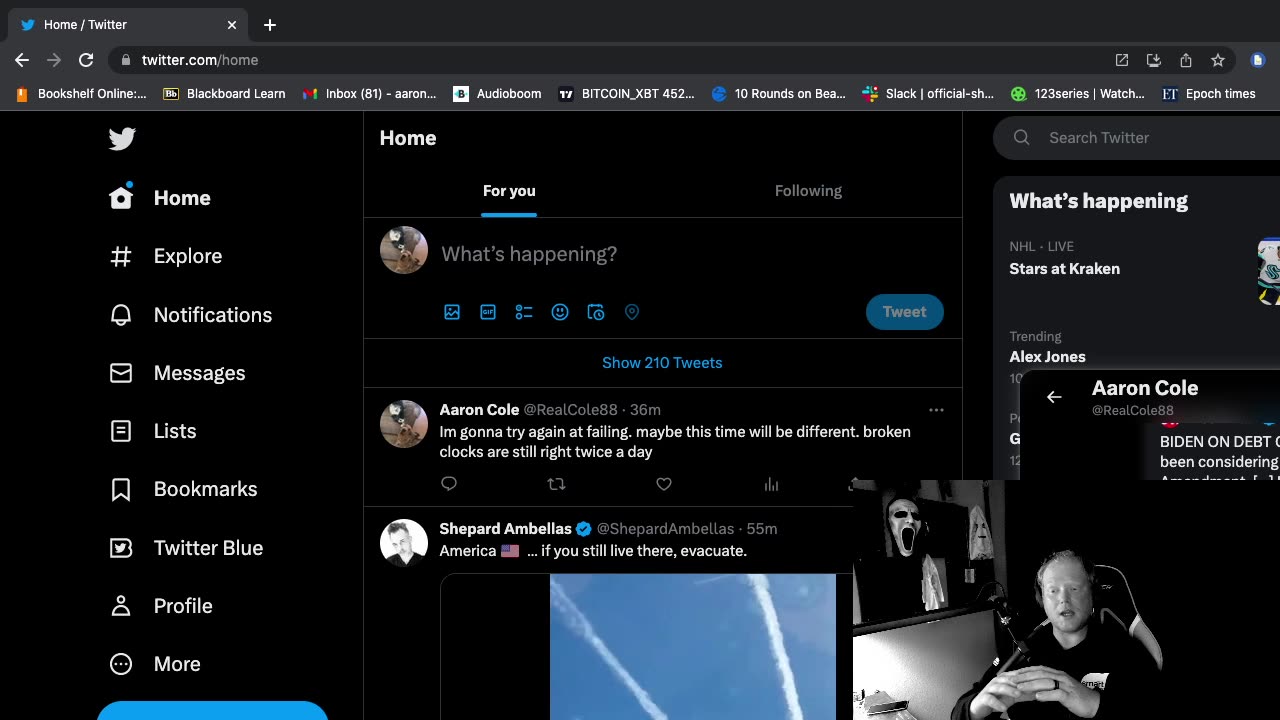The width and height of the screenshot is (1280, 720).
Task: View site info lock icon
Action: point(125,60)
